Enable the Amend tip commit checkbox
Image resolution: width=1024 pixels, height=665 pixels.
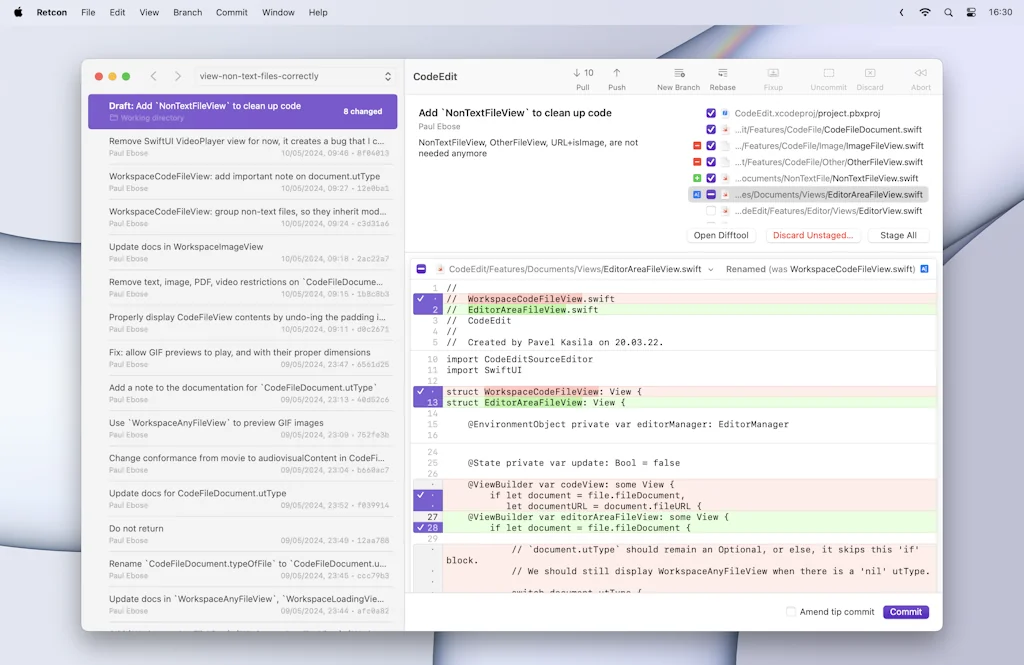click(x=791, y=612)
